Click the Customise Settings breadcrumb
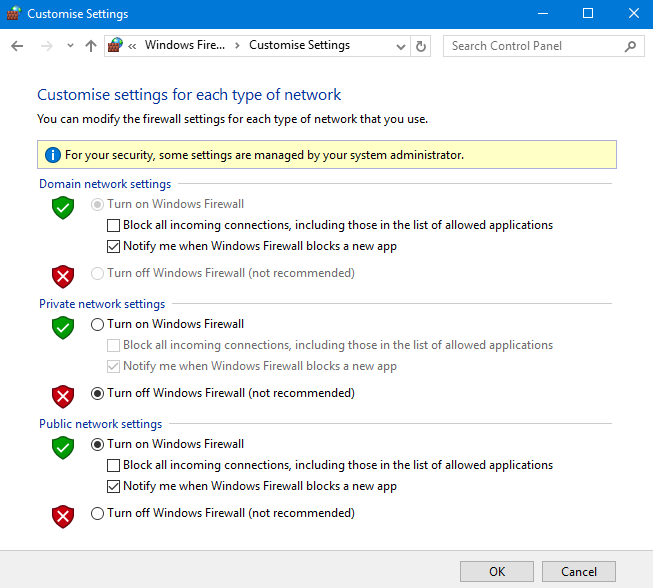Screen dimensions: 653x588 click(x=299, y=45)
